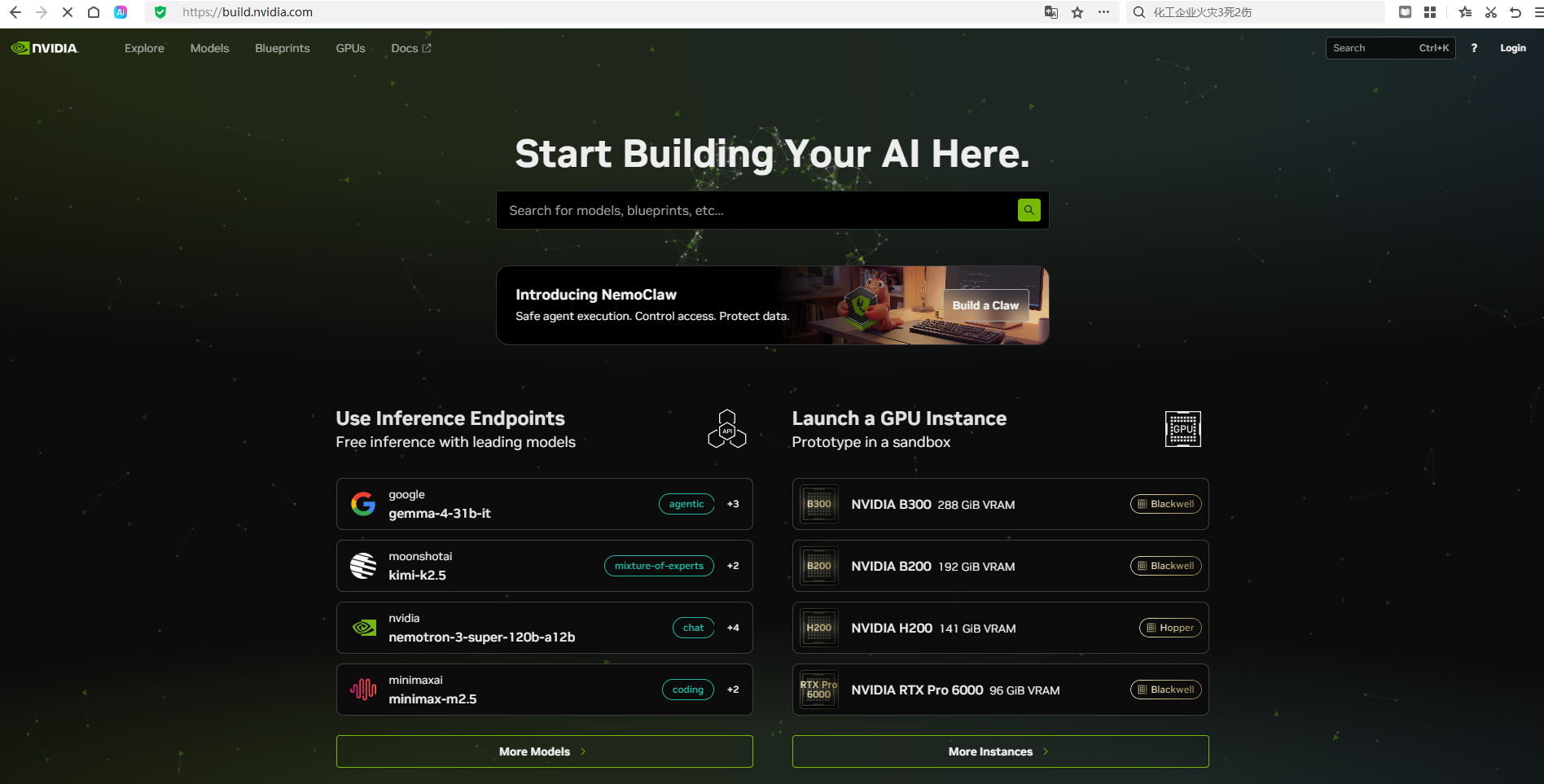Go to browser home page icon
The height and width of the screenshot is (784, 1544).
[x=94, y=12]
